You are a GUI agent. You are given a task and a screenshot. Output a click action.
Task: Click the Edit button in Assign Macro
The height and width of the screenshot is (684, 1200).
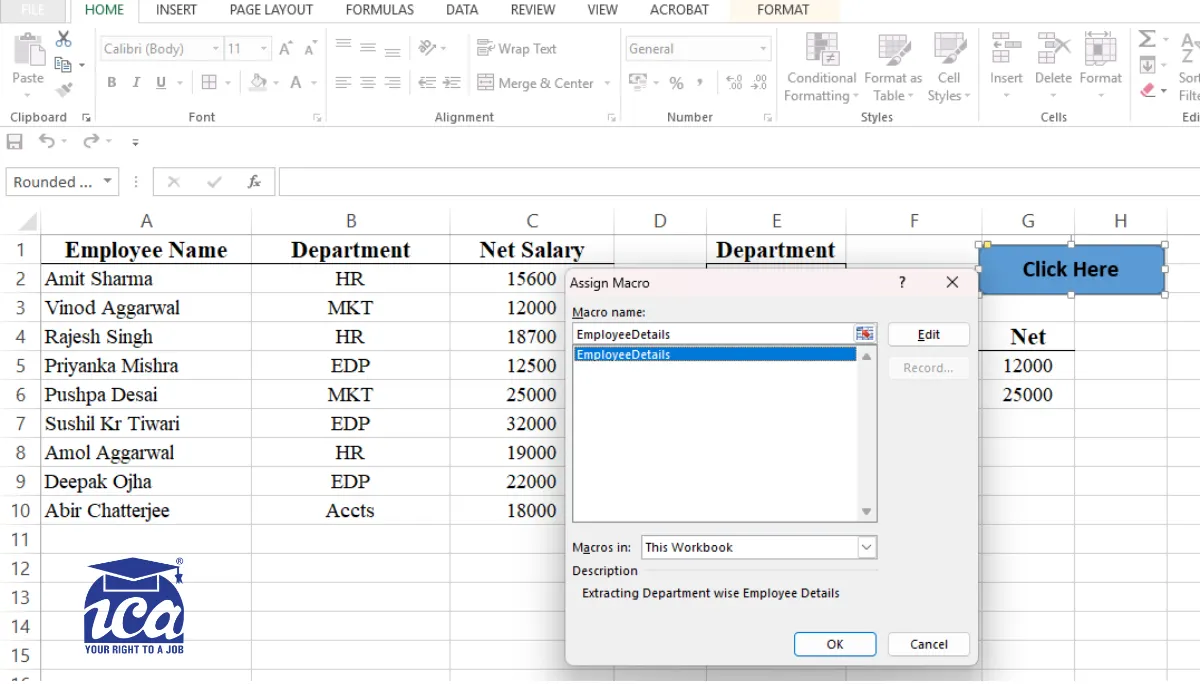click(x=929, y=335)
